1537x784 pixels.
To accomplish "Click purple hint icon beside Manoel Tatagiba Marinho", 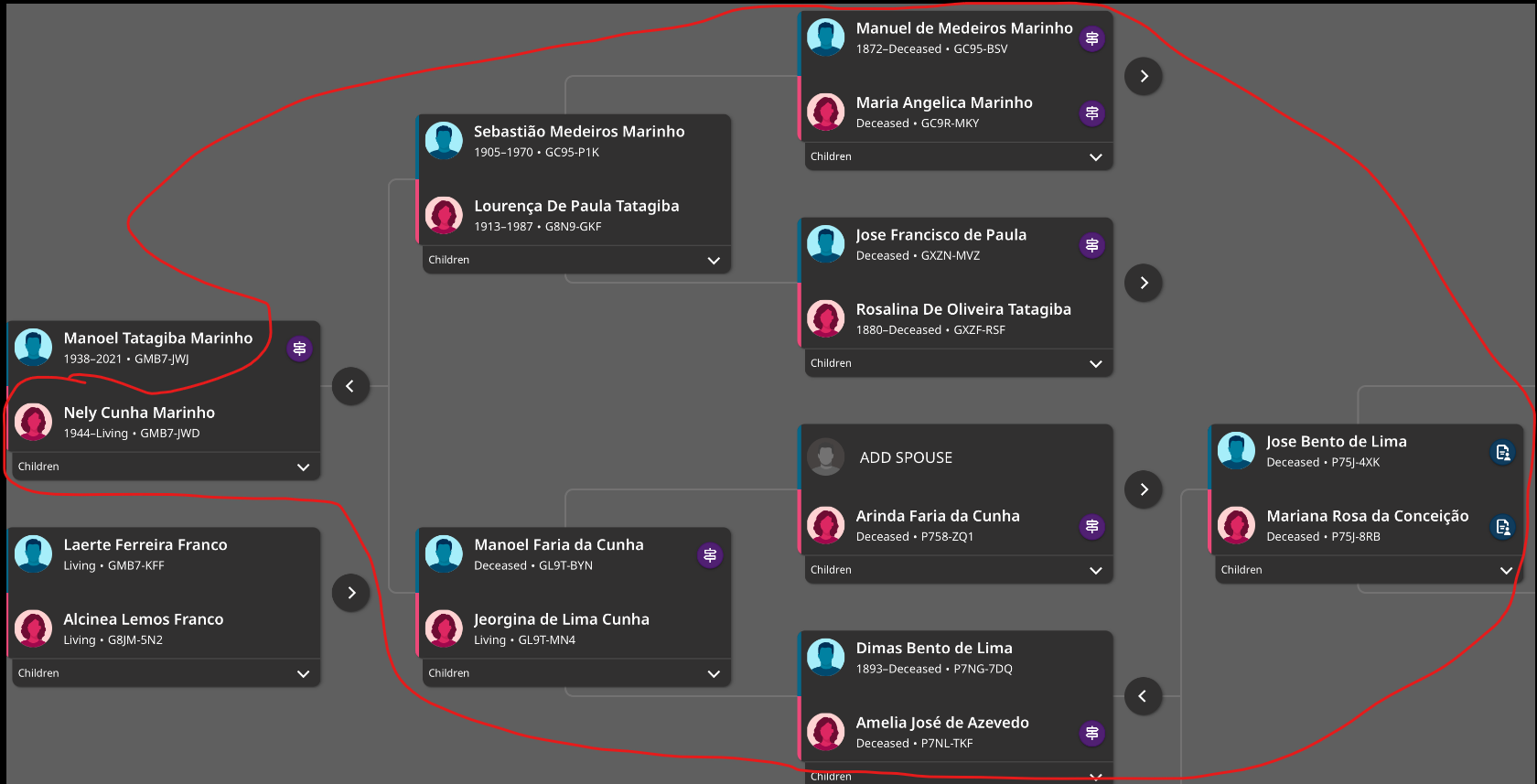I will (x=299, y=349).
